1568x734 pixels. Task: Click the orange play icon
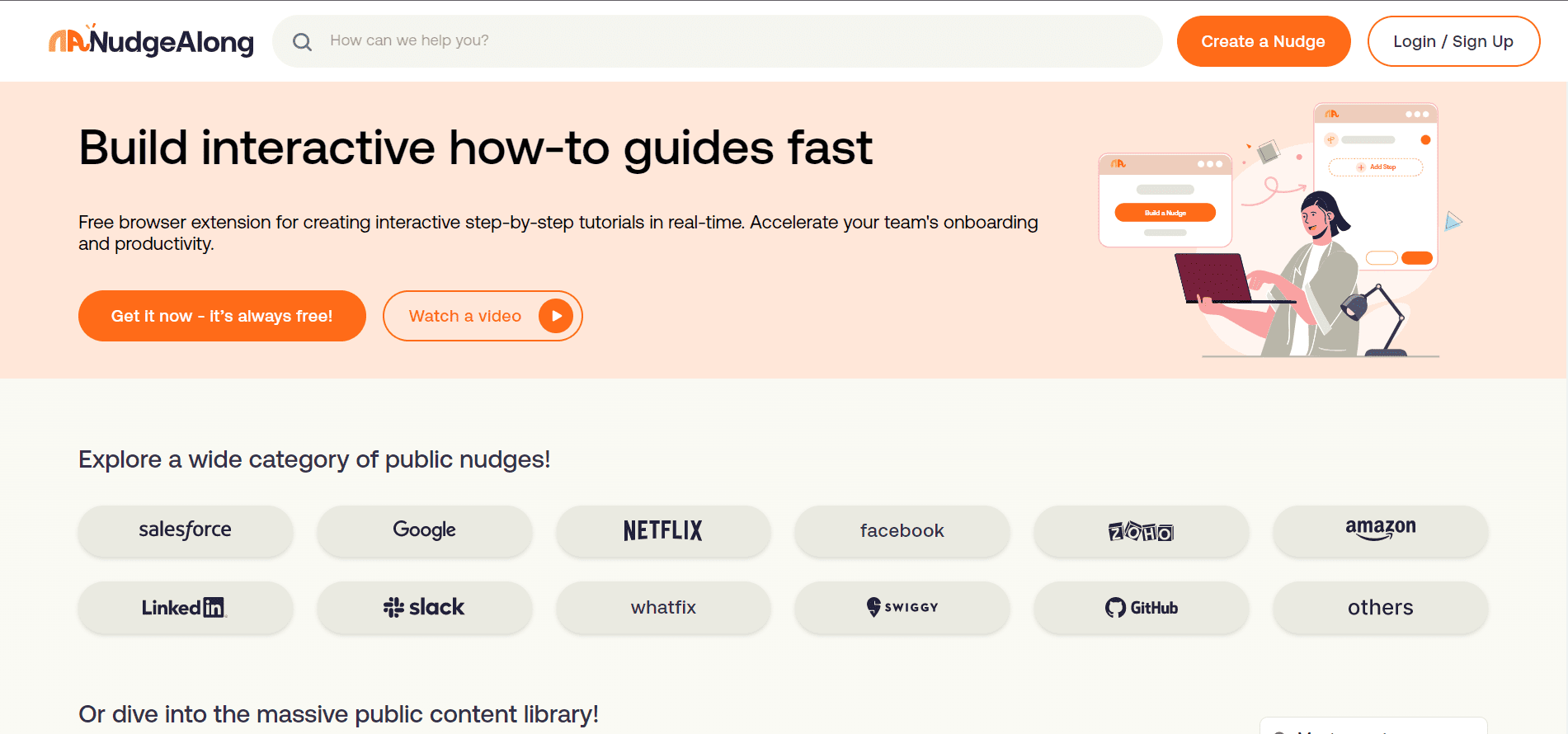pyautogui.click(x=556, y=316)
